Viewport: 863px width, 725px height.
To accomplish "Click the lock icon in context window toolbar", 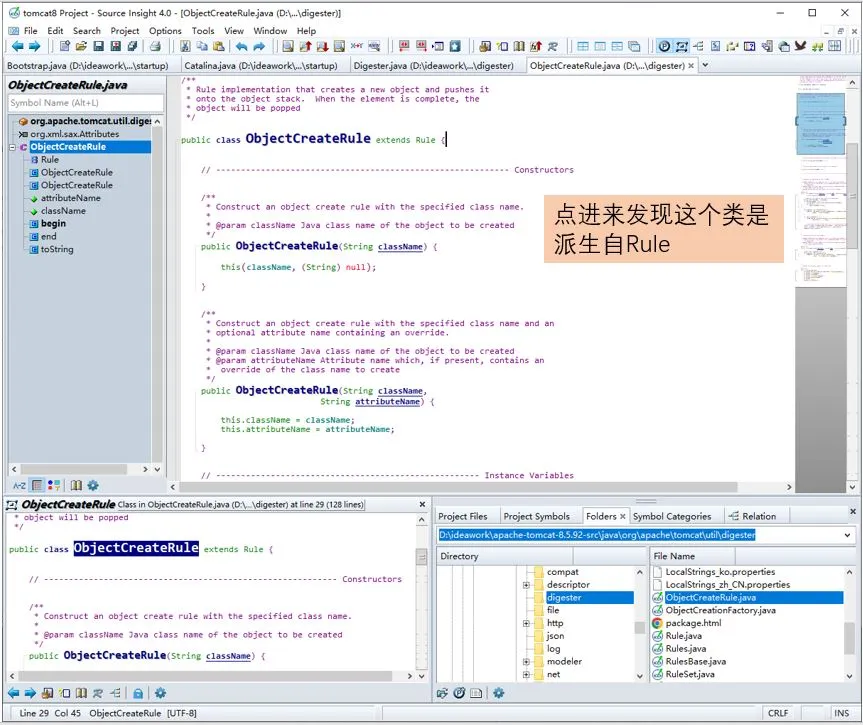I will coord(138,693).
